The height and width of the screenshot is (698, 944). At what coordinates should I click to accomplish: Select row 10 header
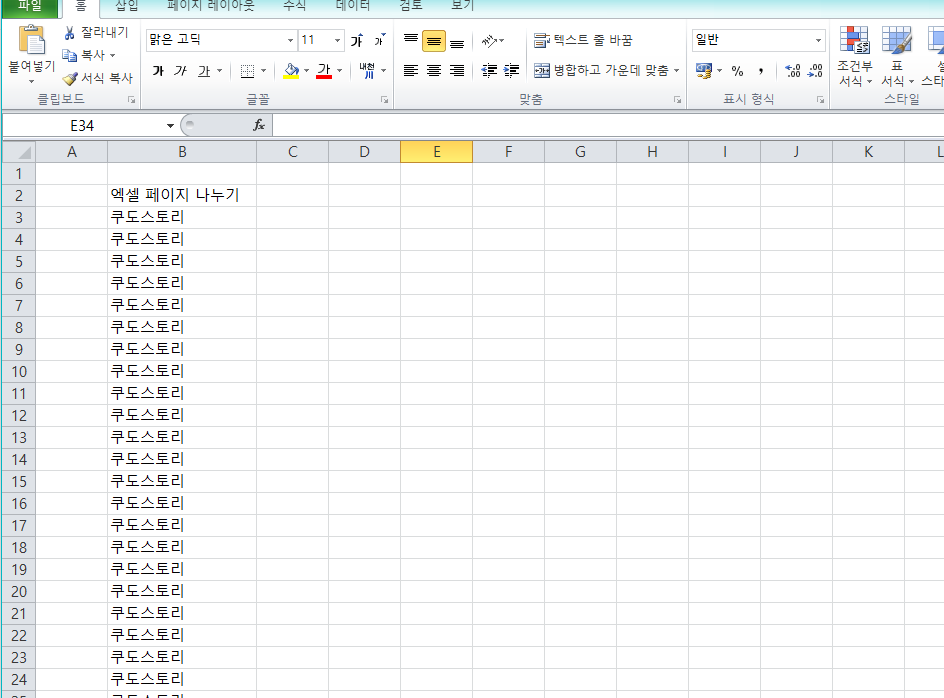tap(19, 372)
